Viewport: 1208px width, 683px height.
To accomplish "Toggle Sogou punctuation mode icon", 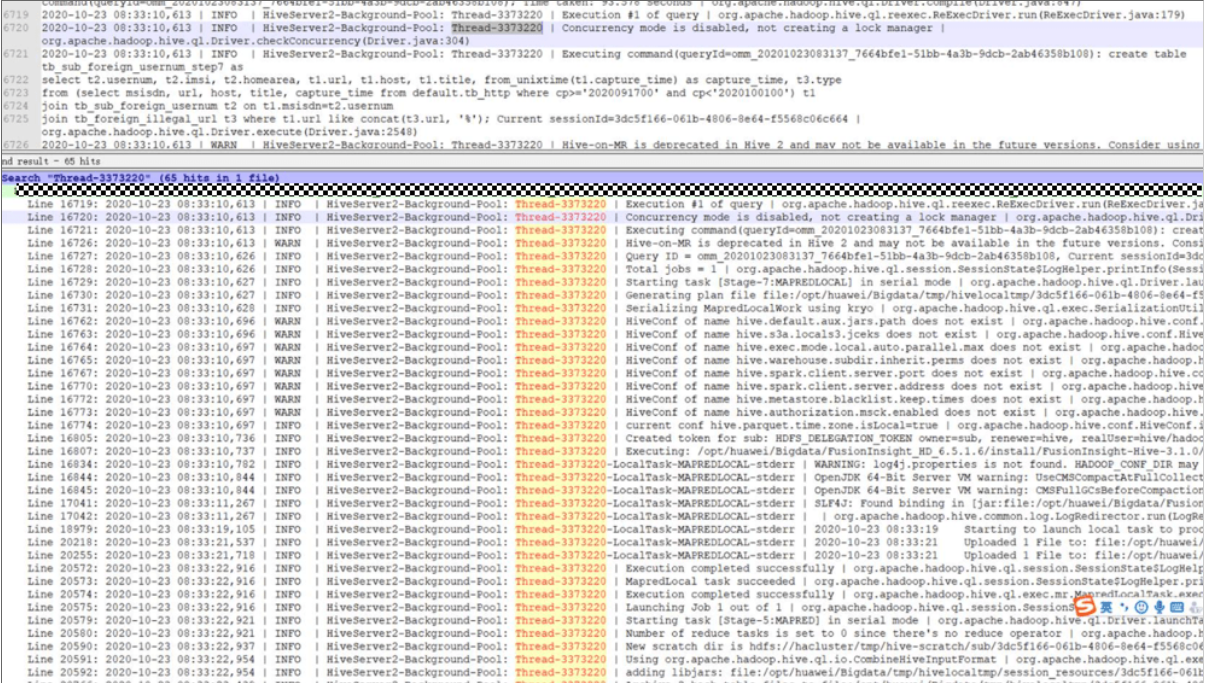I will (1124, 607).
